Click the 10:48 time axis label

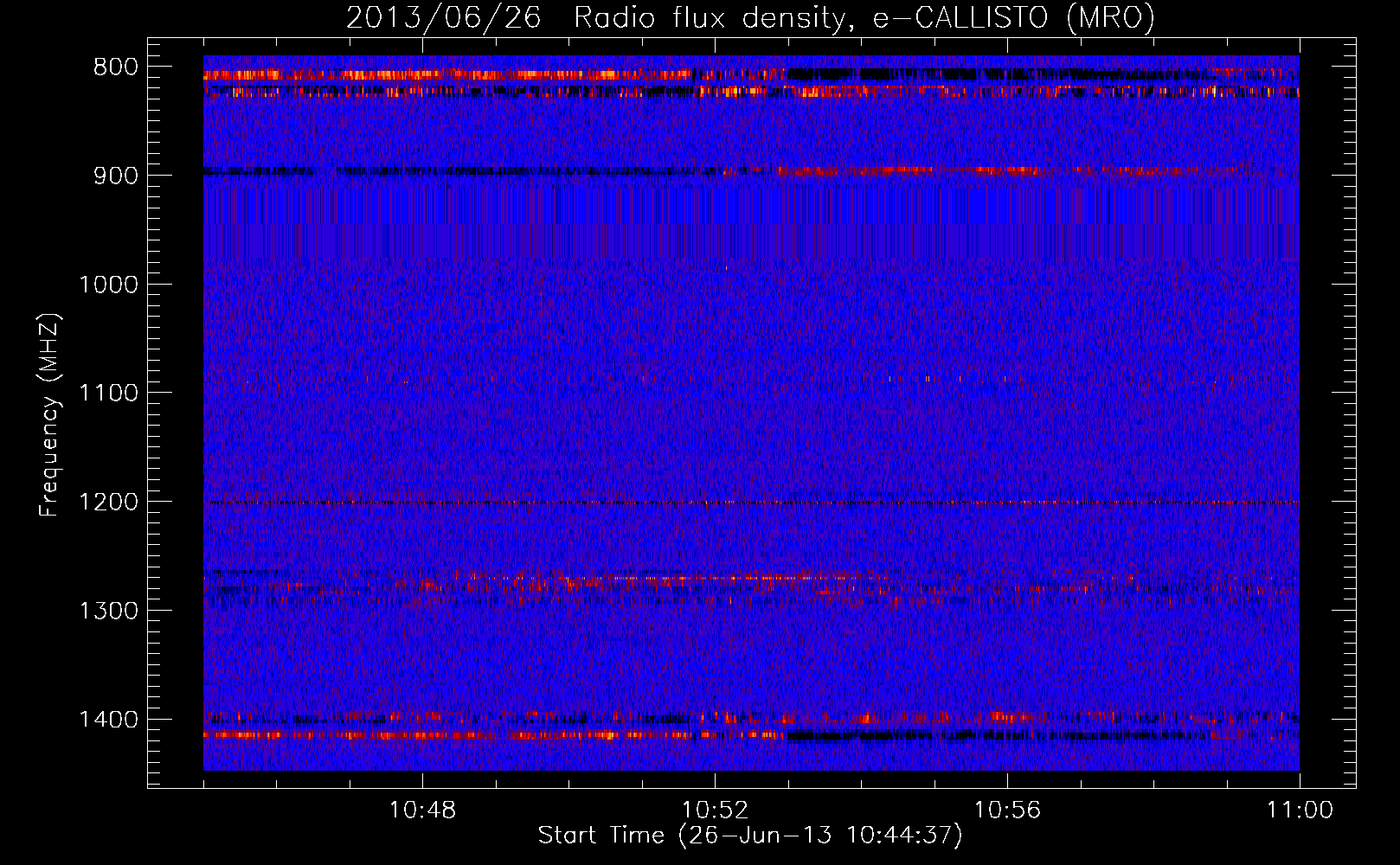point(422,811)
